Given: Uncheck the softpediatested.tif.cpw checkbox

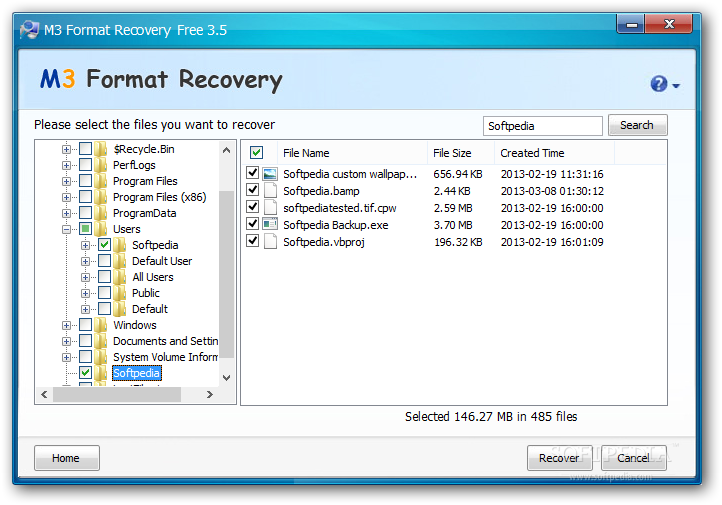Looking at the screenshot, I should (x=252, y=207).
